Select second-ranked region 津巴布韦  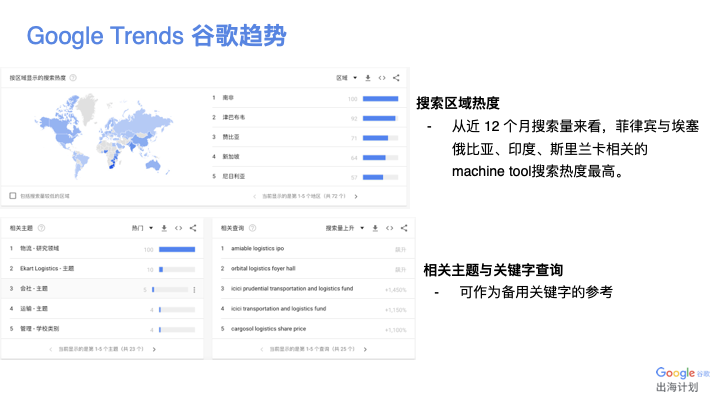[x=234, y=118]
